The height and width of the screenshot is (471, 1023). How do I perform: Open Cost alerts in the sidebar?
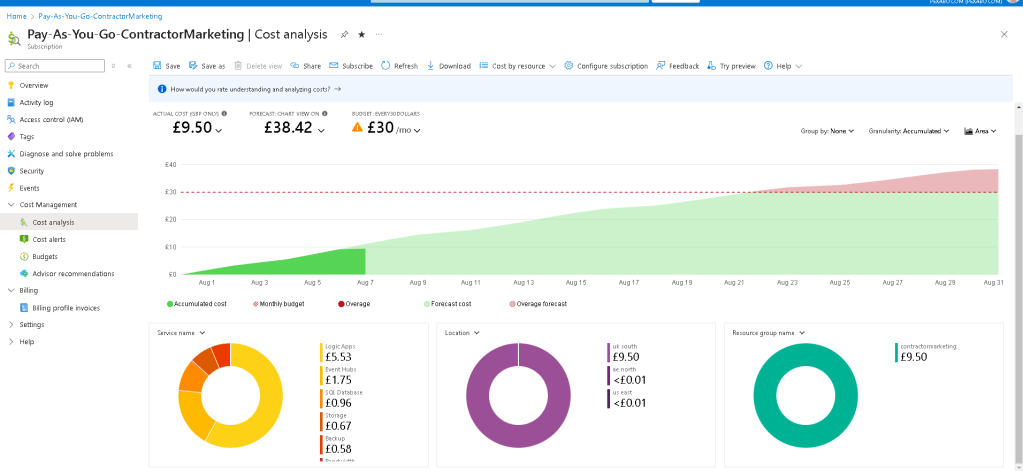(49, 239)
